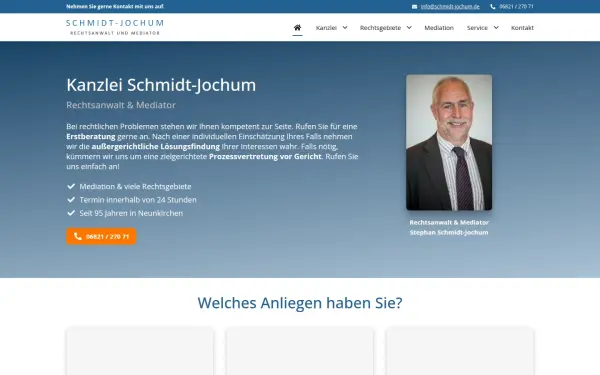Click the subtitle Rechtsanwalt & Mediator

click(121, 105)
